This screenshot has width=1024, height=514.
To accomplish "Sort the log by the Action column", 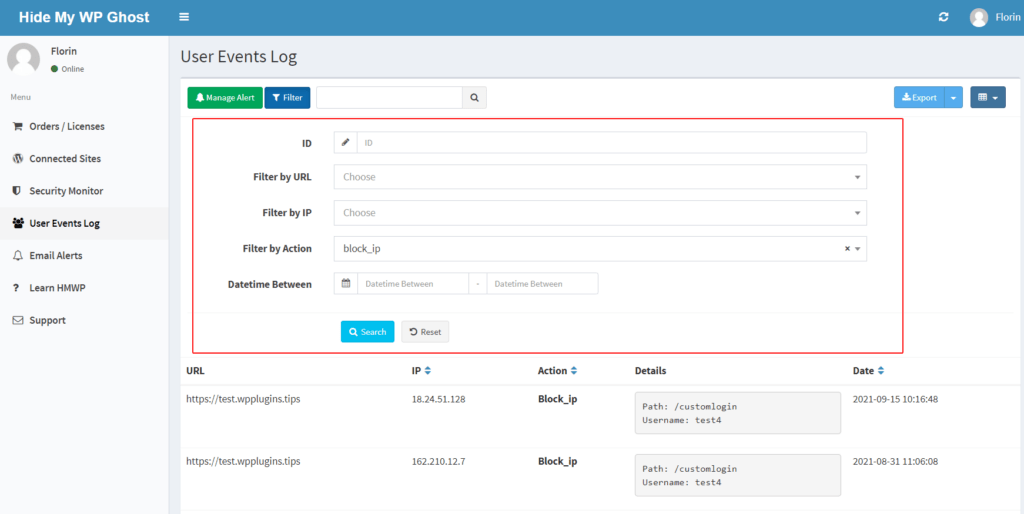I will pos(574,371).
